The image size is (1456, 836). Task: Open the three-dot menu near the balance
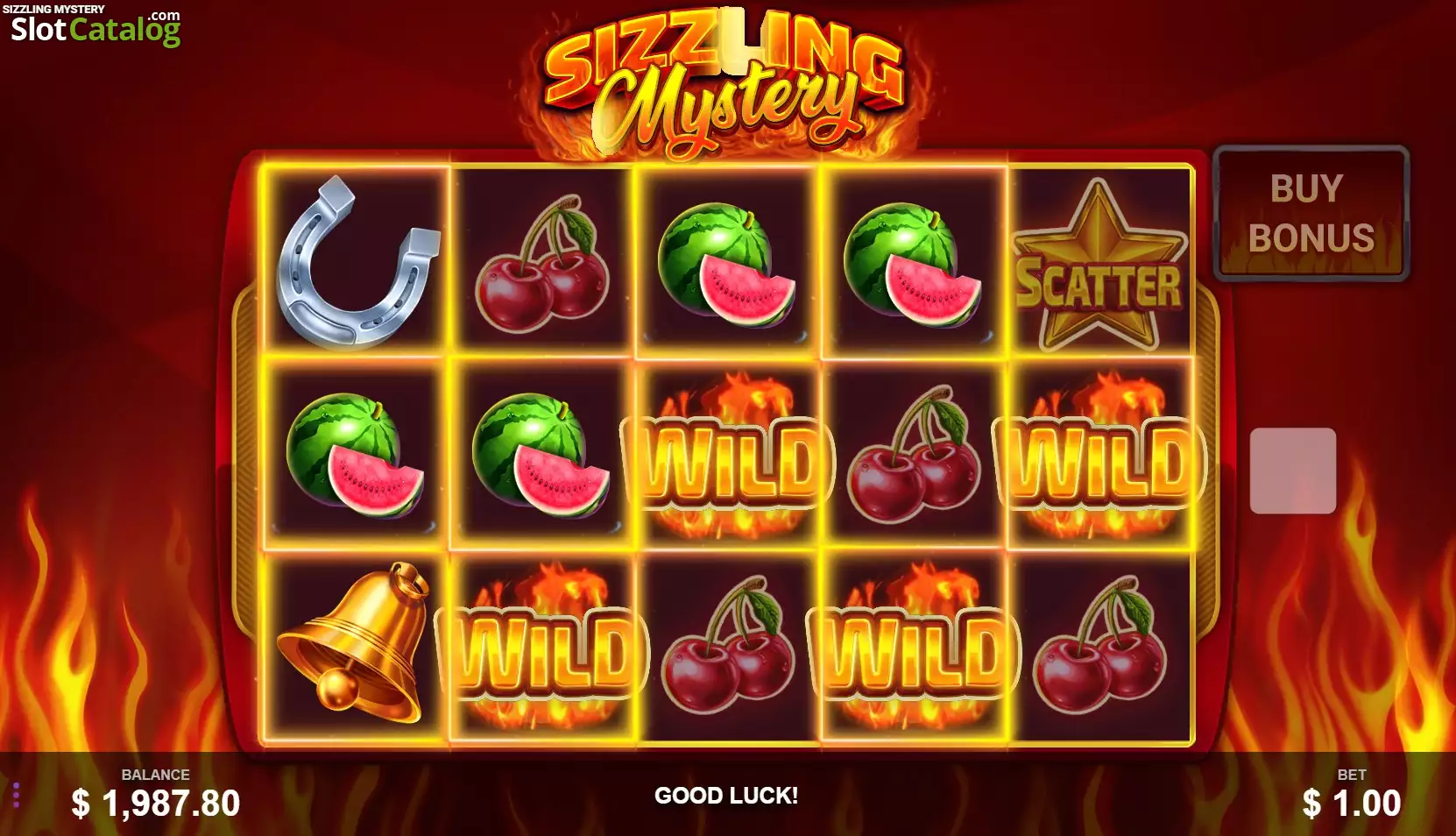[x=16, y=794]
